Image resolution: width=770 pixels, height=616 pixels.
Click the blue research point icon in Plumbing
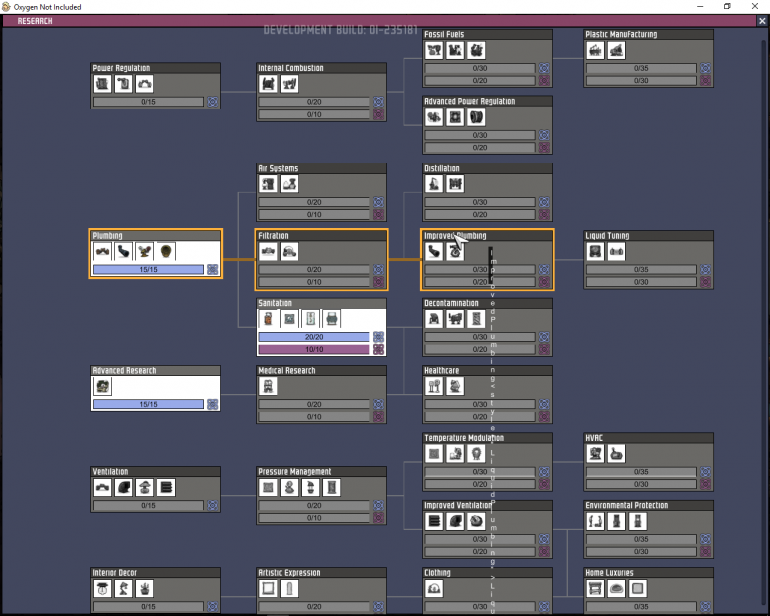[213, 269]
